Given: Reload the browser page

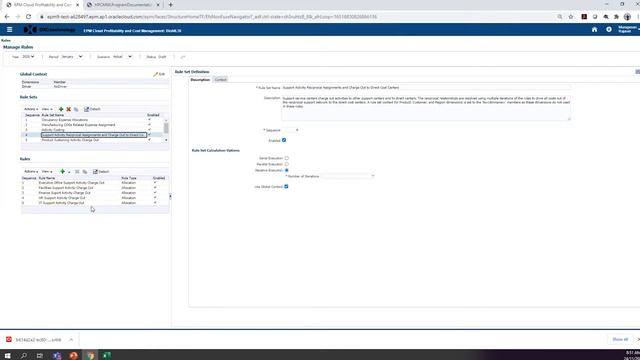Looking at the screenshot, I should [28, 17].
